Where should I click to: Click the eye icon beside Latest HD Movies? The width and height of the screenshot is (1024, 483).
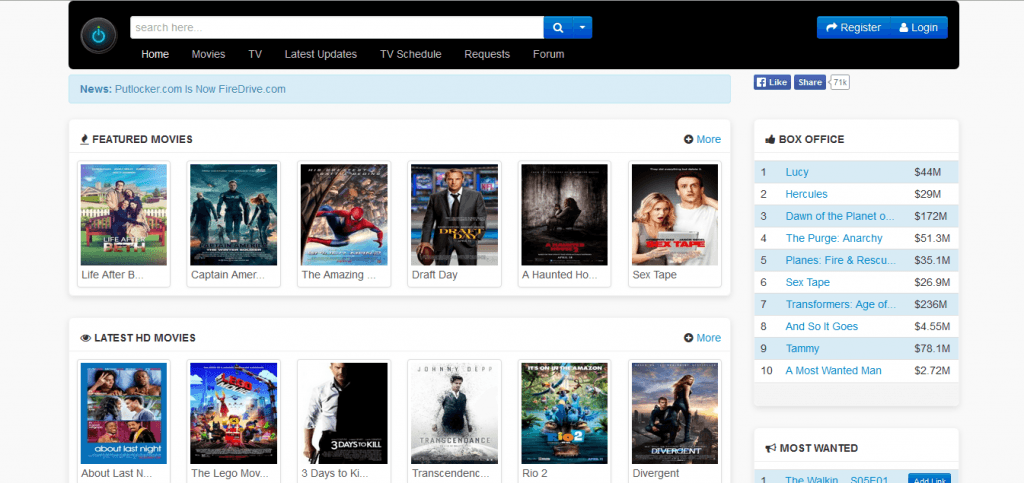85,338
